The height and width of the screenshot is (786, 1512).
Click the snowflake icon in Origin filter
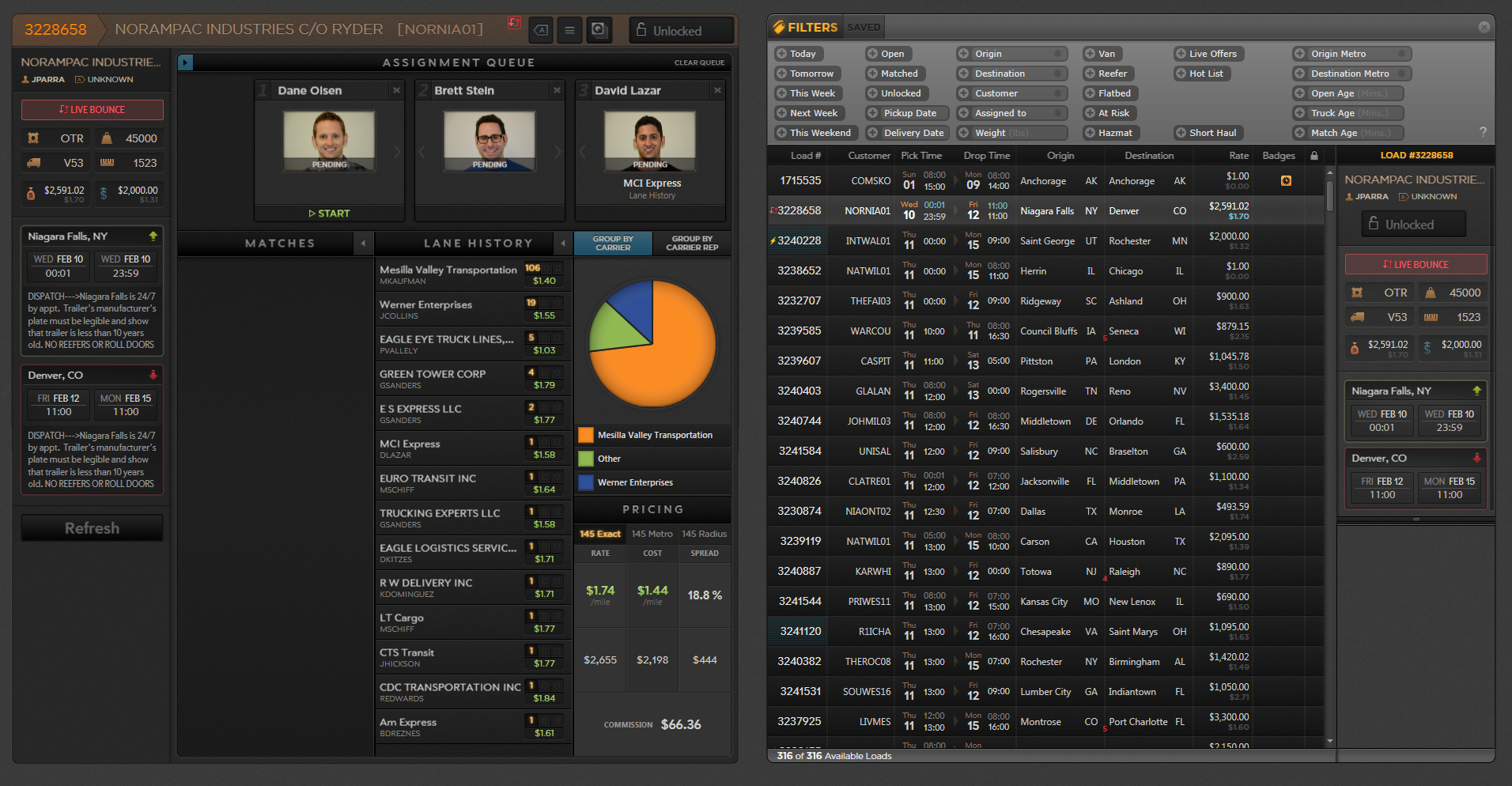[1057, 54]
